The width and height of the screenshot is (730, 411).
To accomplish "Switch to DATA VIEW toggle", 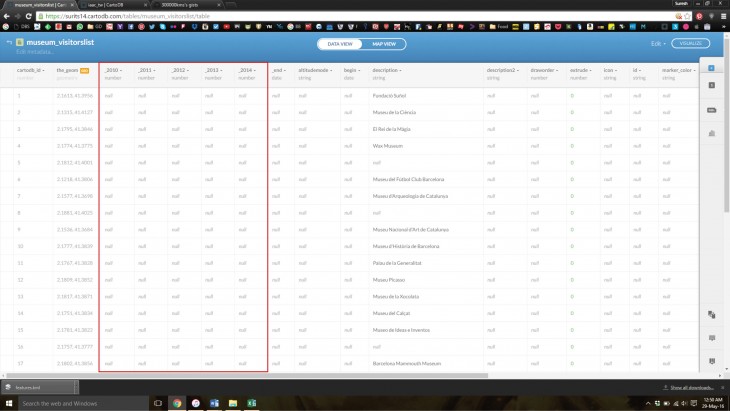I will pos(340,44).
